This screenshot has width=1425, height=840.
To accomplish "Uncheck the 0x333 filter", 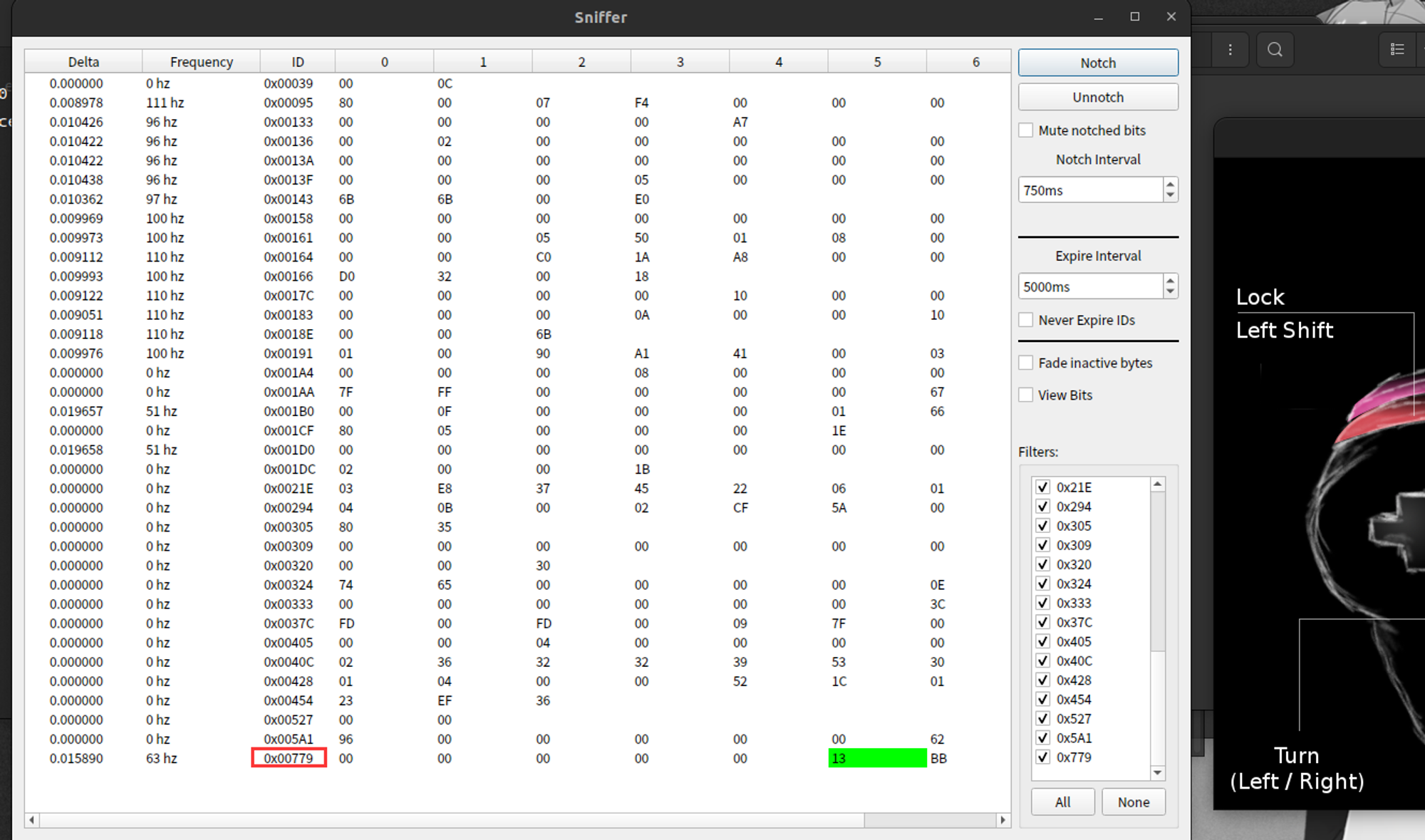I will coord(1043,603).
